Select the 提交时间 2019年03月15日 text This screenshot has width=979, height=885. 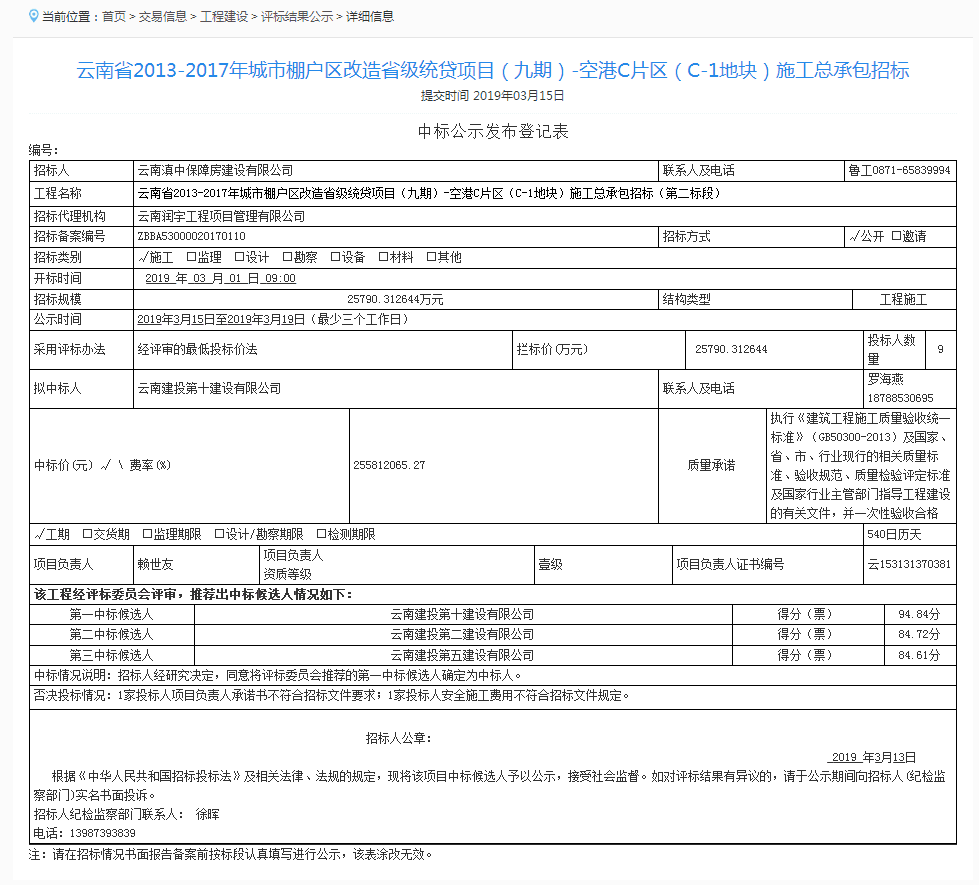[x=493, y=96]
